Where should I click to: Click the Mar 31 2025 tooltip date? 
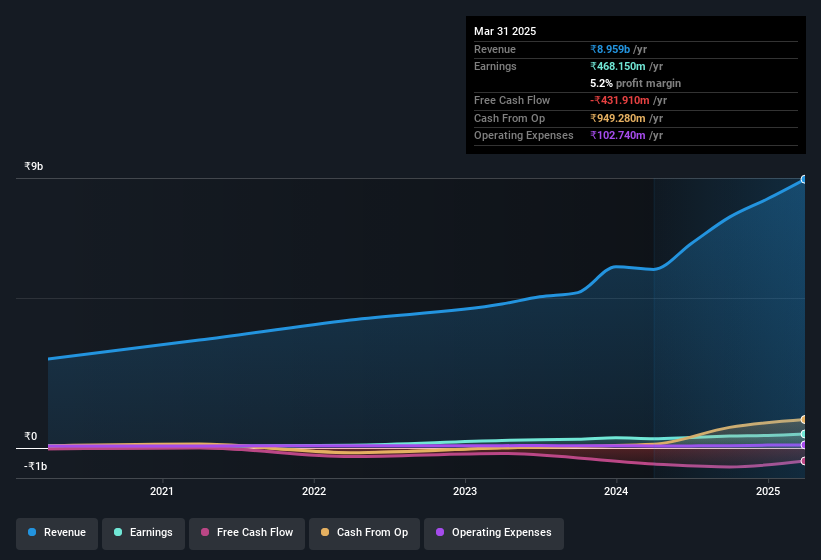505,31
